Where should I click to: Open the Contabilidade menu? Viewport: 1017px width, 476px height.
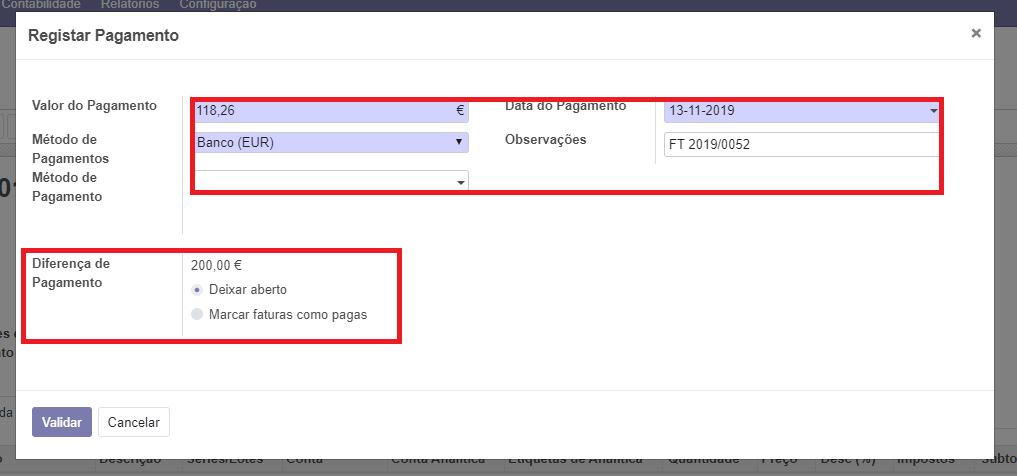[41, 5]
